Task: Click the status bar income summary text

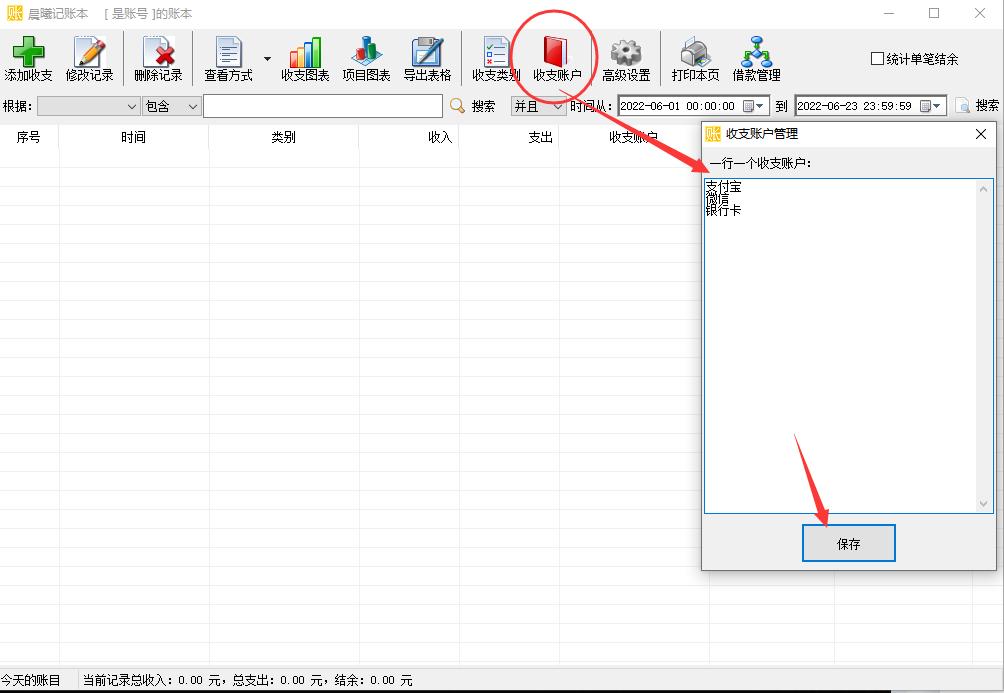Action: pyautogui.click(x=248, y=680)
